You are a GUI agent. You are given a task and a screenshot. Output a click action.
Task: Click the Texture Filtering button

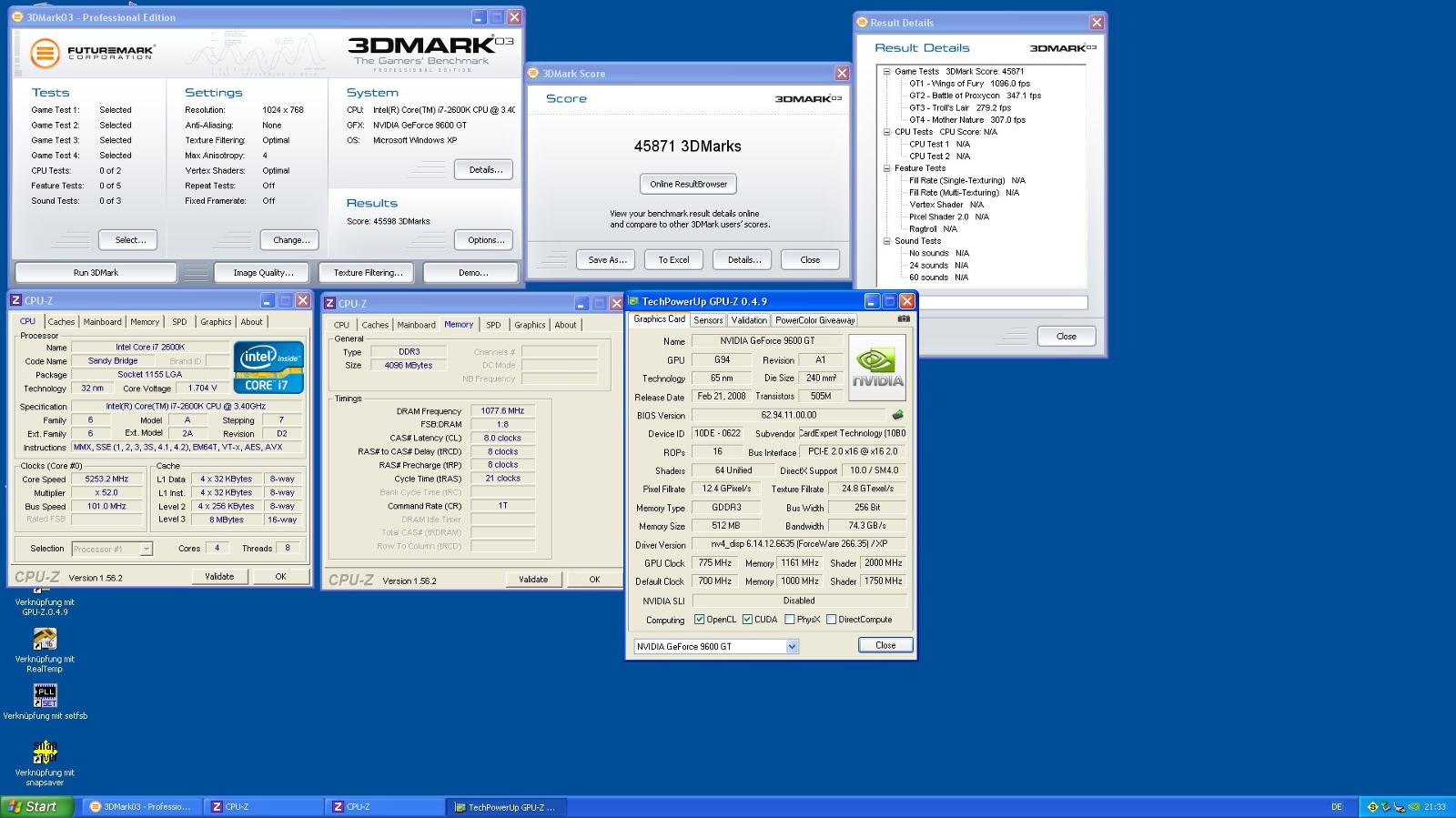point(367,272)
